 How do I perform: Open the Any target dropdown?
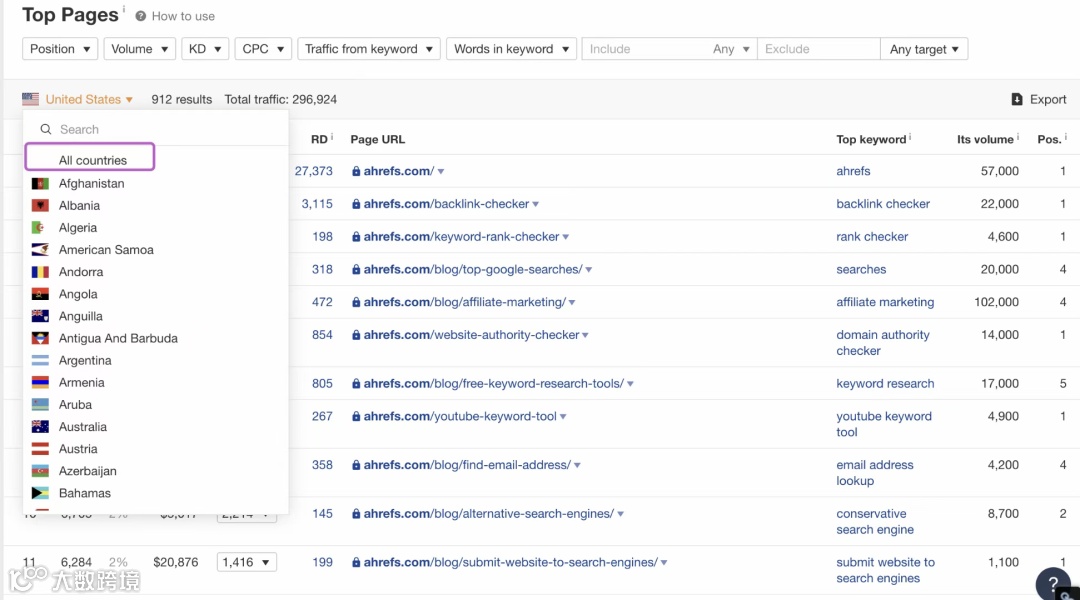coord(924,49)
